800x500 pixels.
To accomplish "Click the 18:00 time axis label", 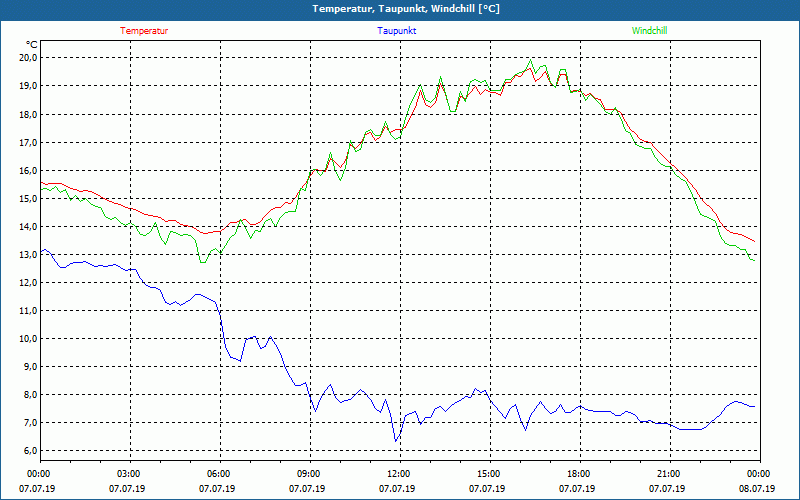I will [580, 474].
